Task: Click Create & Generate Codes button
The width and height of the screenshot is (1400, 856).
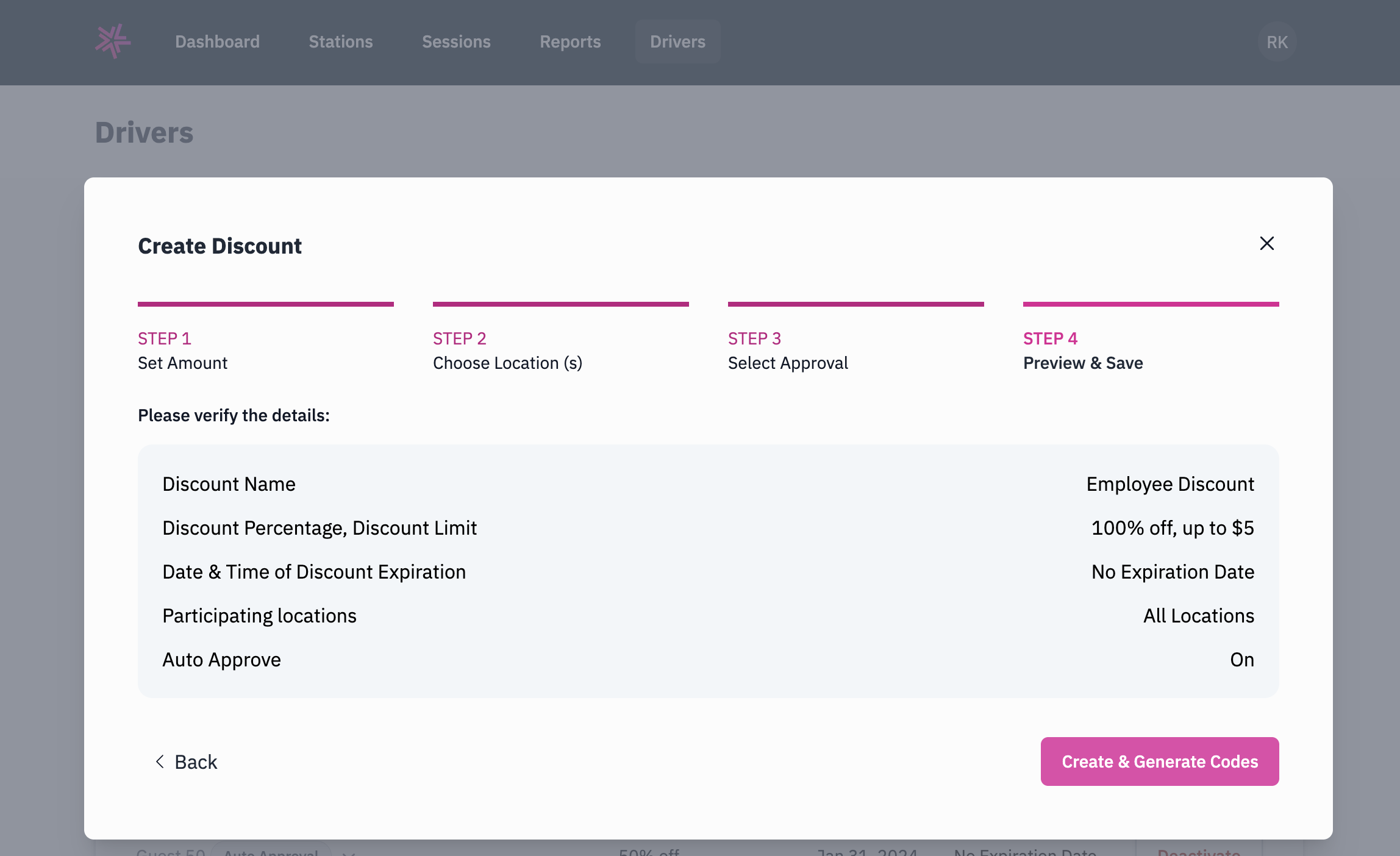Action: point(1160,761)
